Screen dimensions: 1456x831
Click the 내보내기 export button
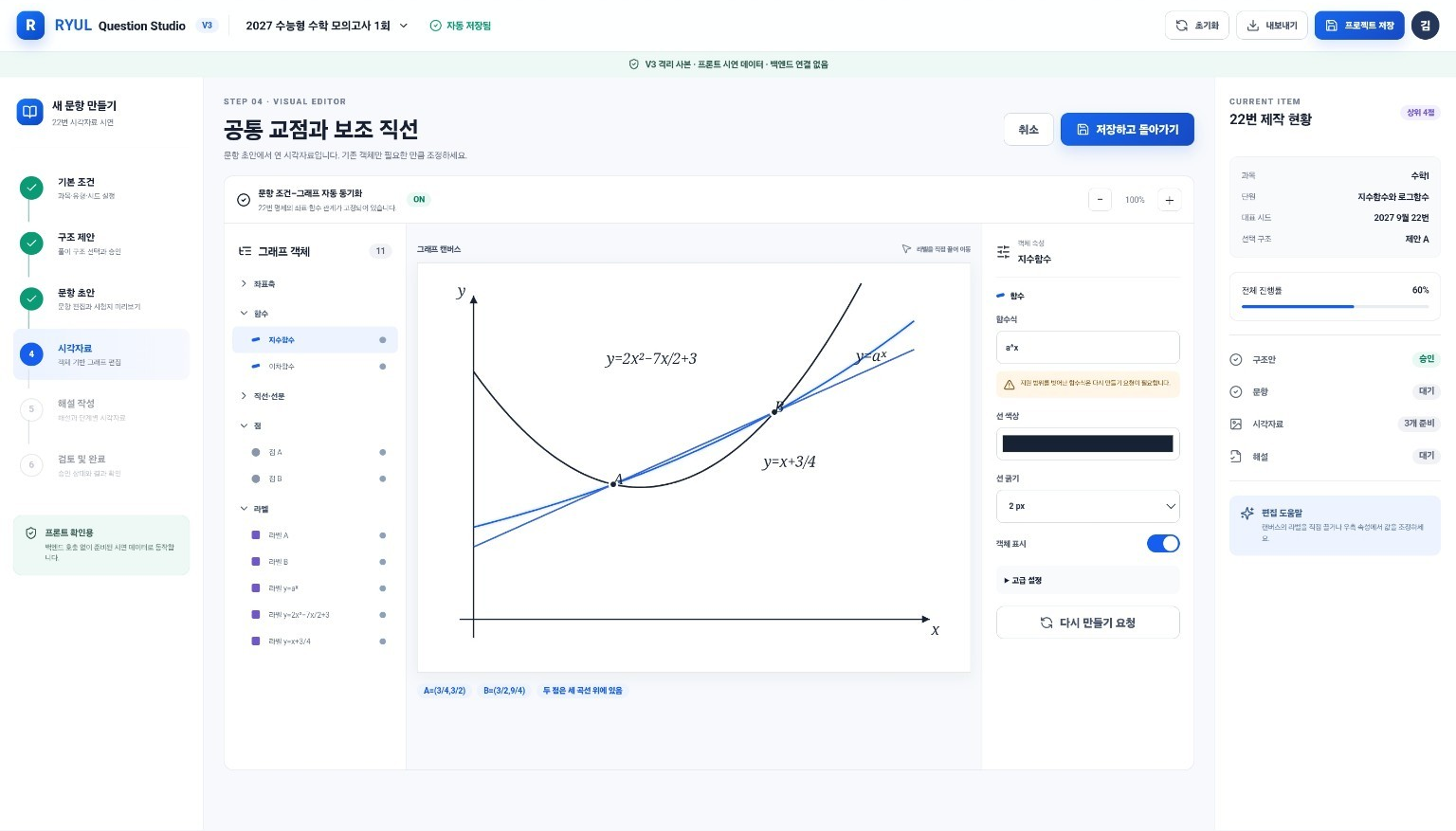pyautogui.click(x=1272, y=26)
